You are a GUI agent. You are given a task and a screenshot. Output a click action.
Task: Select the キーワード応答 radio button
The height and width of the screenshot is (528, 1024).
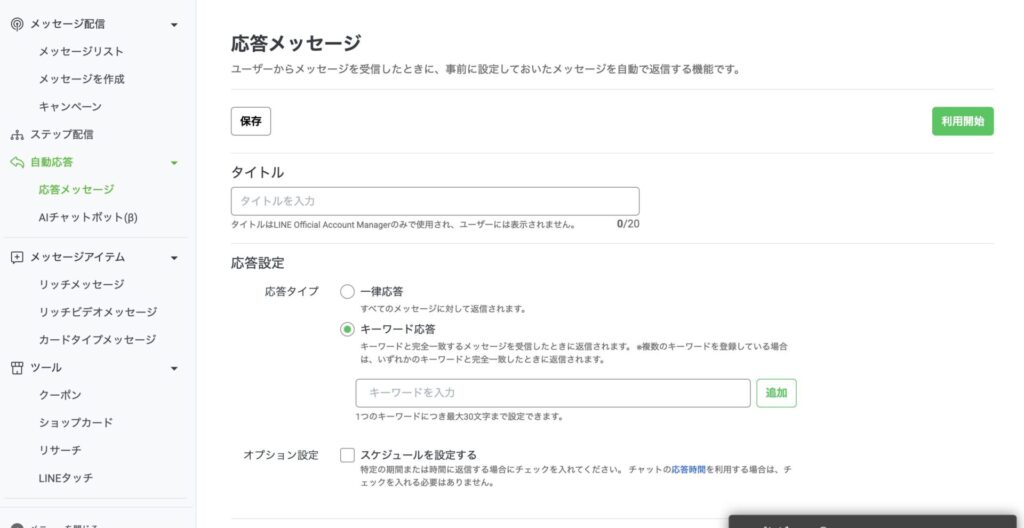click(347, 329)
